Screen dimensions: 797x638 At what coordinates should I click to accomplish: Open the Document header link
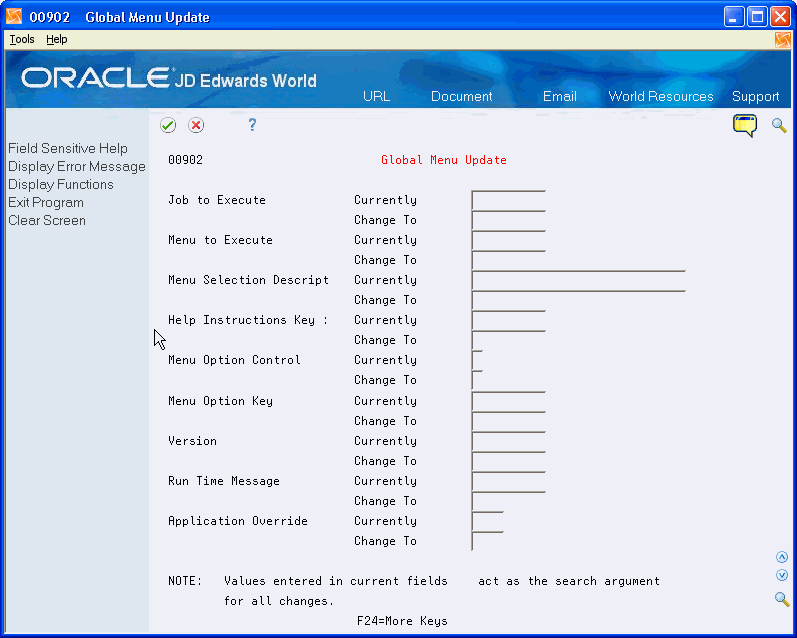click(462, 97)
